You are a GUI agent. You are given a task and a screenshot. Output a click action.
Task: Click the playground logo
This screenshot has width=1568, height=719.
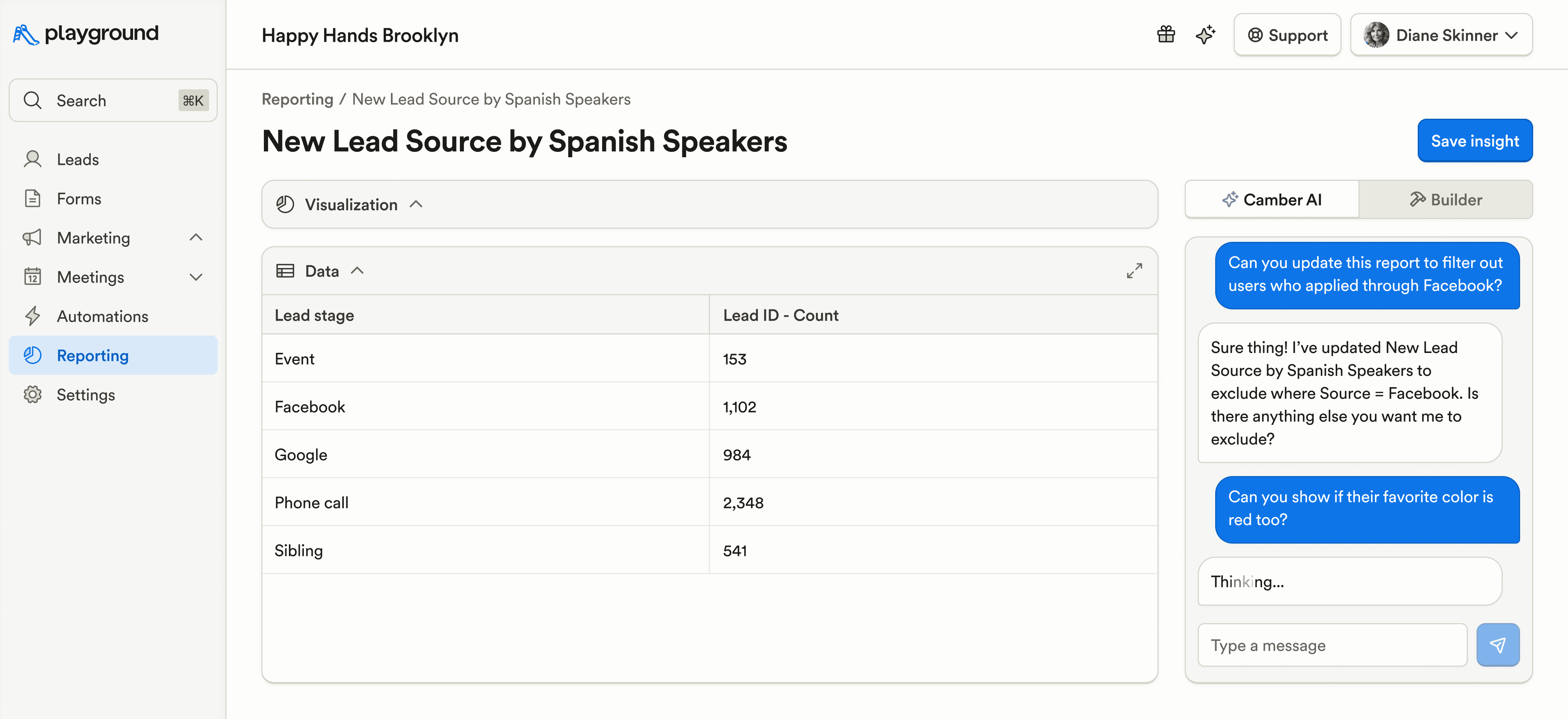pos(86,33)
